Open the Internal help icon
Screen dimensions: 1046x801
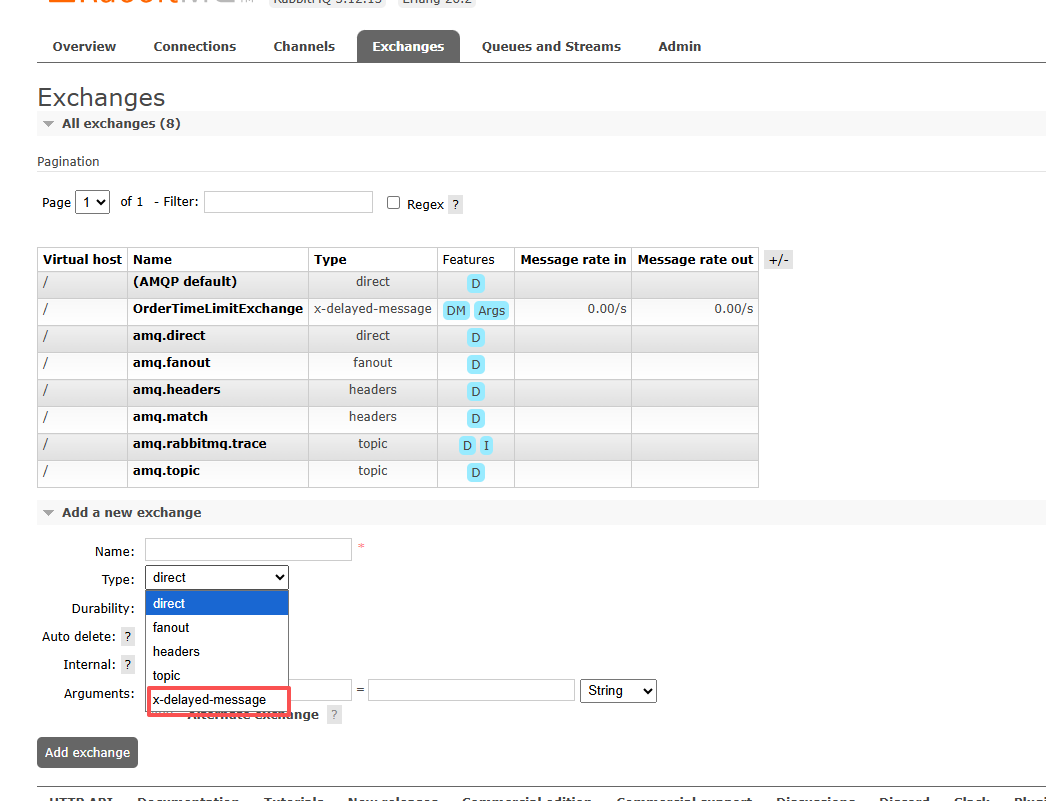click(127, 665)
